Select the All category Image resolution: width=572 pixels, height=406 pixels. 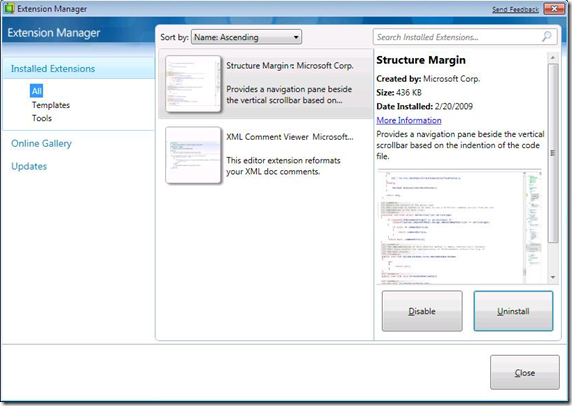tap(36, 91)
